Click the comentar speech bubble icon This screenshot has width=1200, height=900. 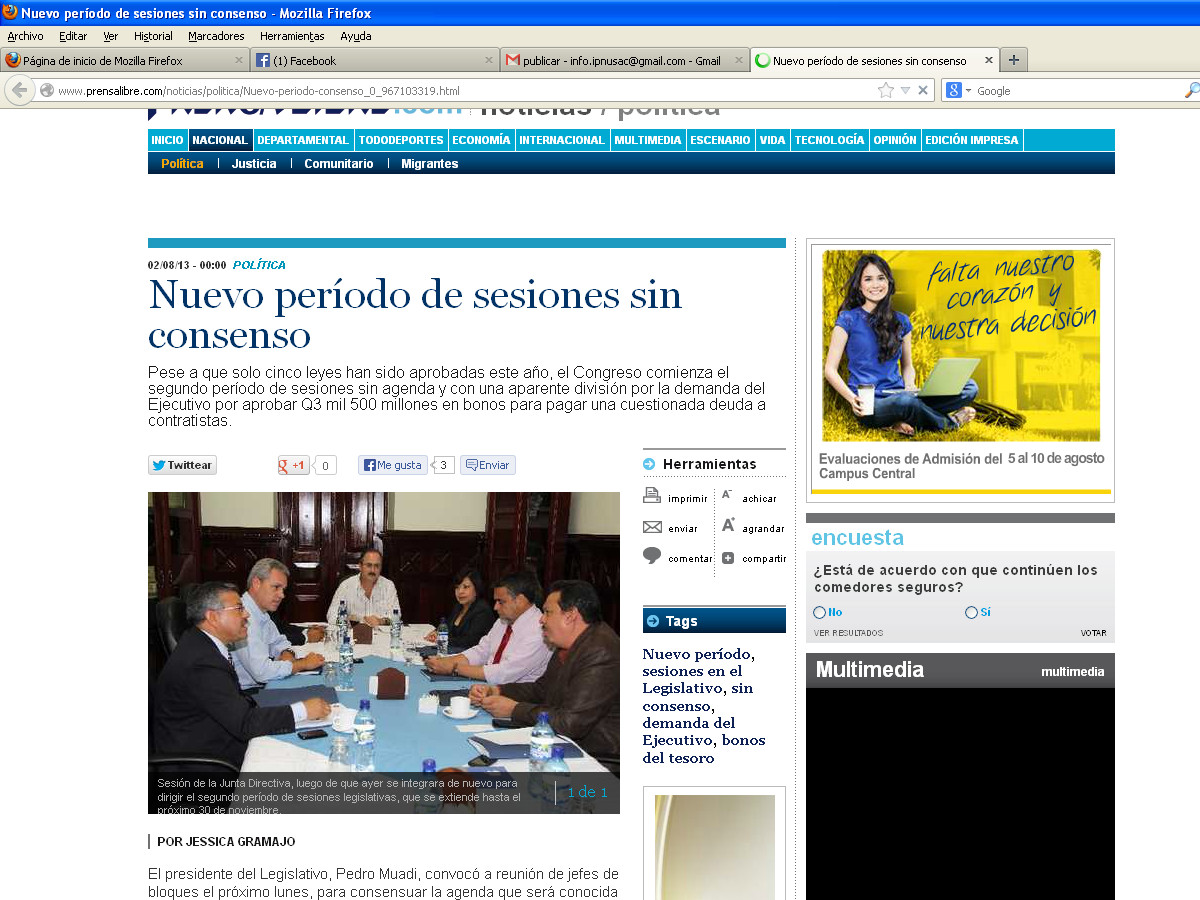click(652, 556)
